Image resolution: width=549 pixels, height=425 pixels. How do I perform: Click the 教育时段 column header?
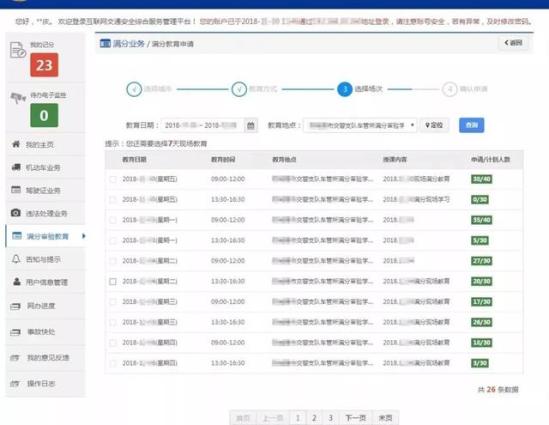(223, 159)
